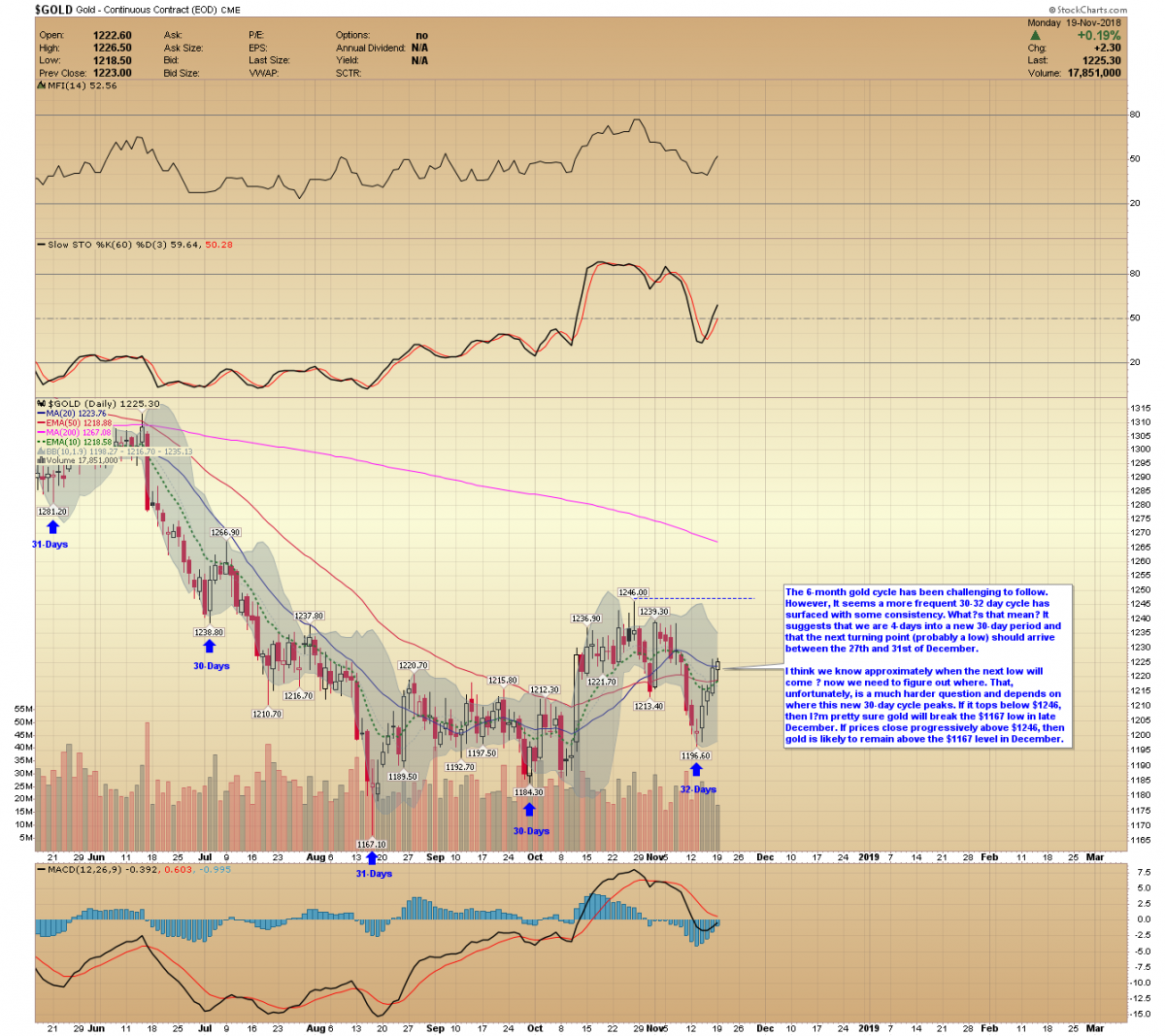Click the $GOLD ticker symbol title
This screenshot has width=1165, height=1036.
(52, 10)
